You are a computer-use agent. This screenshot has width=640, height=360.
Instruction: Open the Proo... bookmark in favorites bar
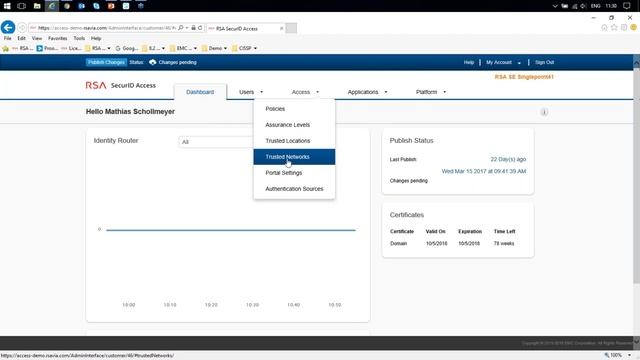[x=47, y=48]
